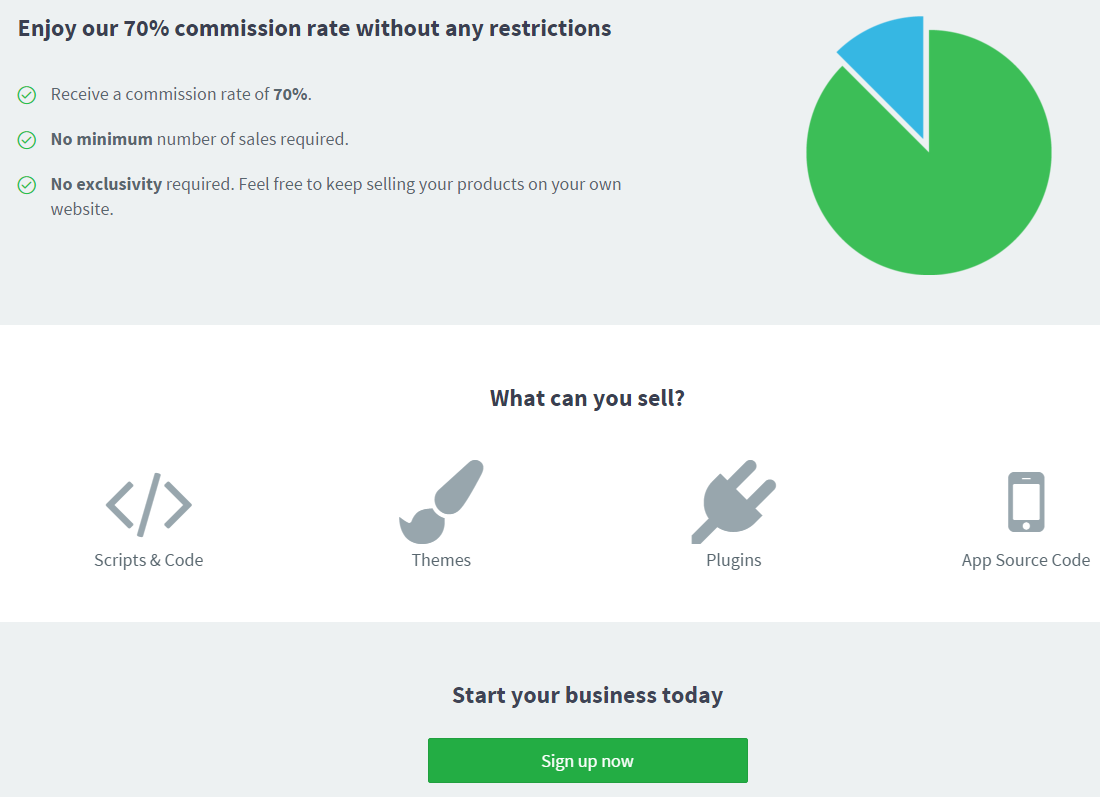
Task: Click the checkmark next to No exclusivity
Action: point(27,185)
